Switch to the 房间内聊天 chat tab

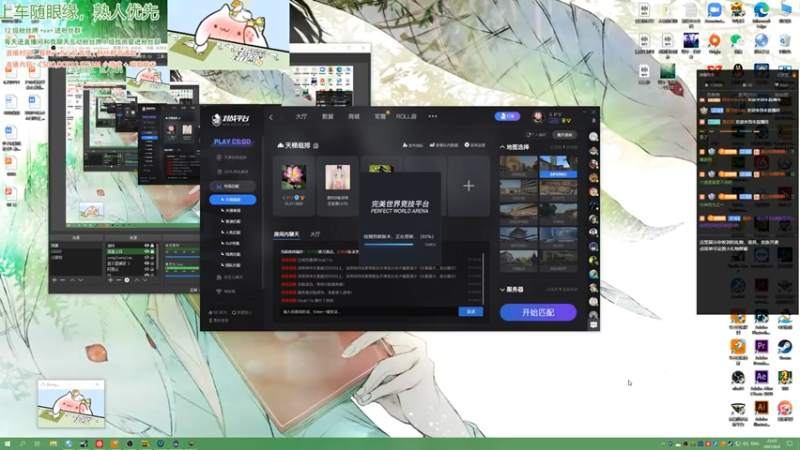[x=286, y=234]
